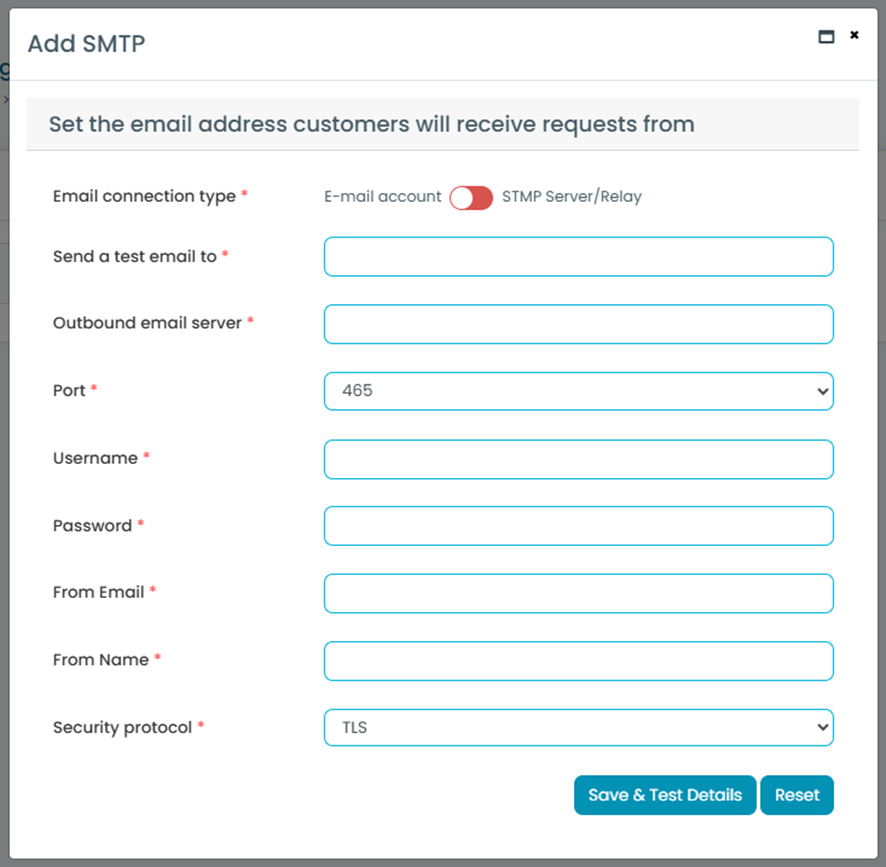Select the Password input field
This screenshot has height=867, width=886.
point(578,526)
